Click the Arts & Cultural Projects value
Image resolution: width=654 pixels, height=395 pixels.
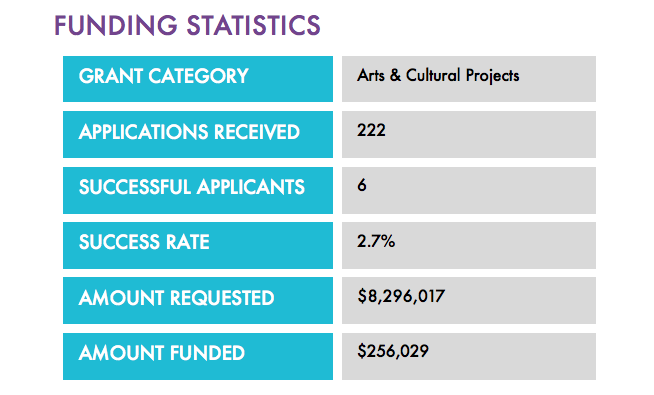(438, 76)
